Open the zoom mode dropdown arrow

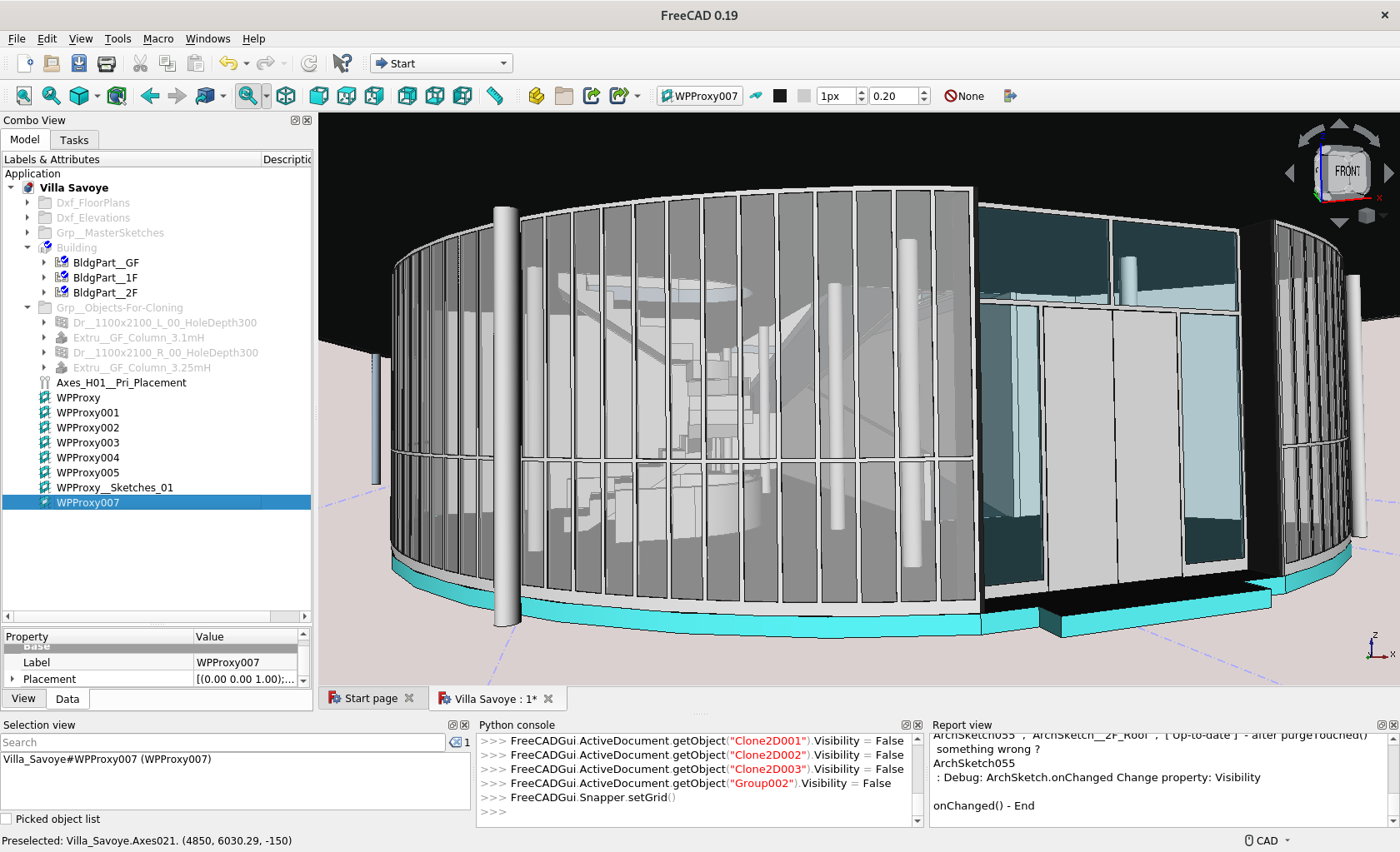click(266, 96)
